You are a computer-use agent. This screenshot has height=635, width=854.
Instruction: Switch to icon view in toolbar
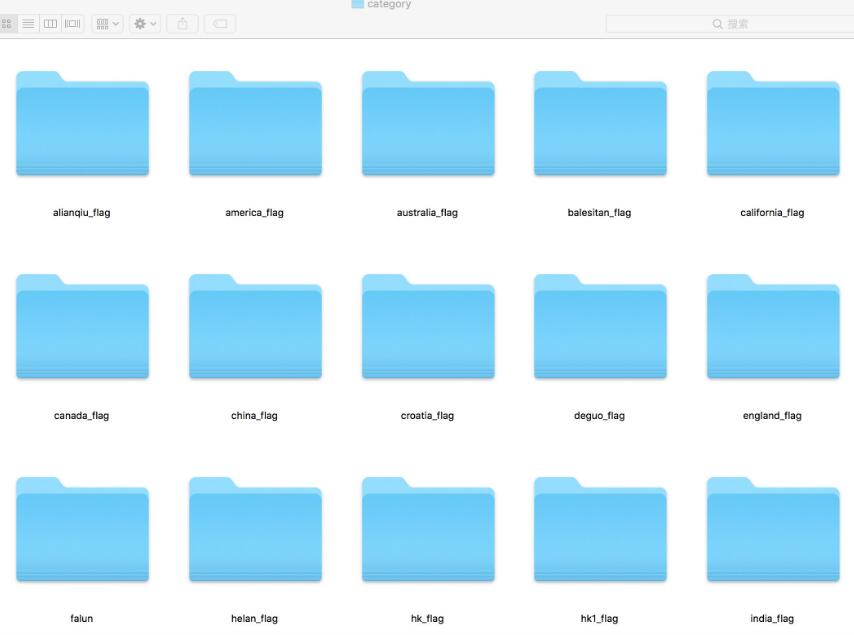8,24
